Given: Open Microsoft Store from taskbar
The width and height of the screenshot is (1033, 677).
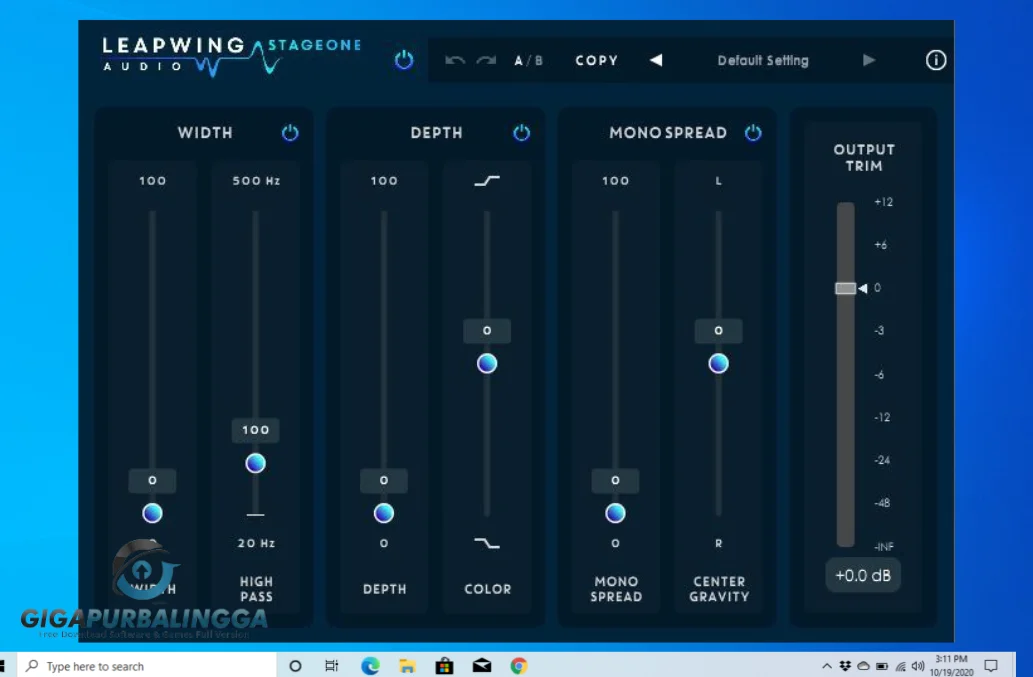Looking at the screenshot, I should [x=445, y=666].
